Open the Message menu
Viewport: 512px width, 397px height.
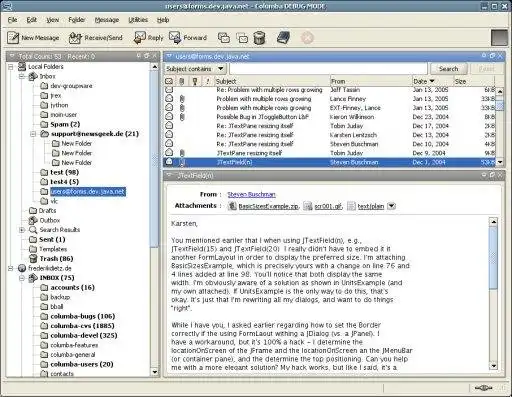[x=107, y=20]
